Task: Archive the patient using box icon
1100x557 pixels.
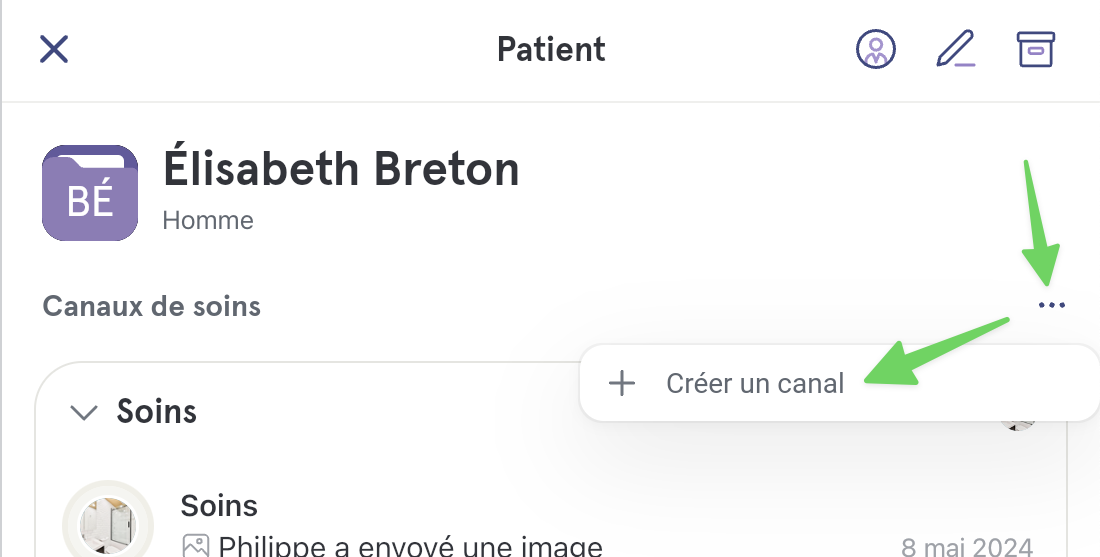Action: 1035,49
